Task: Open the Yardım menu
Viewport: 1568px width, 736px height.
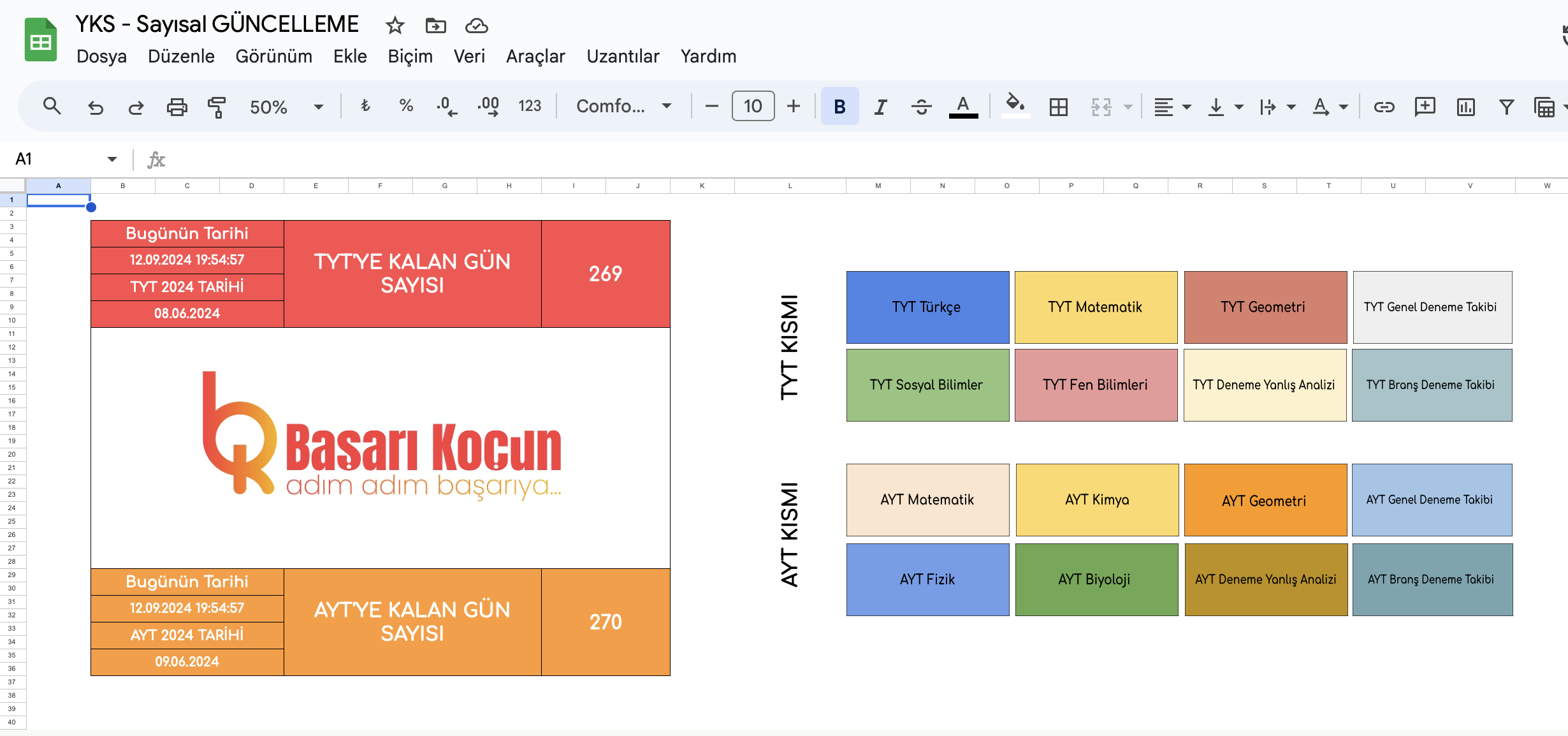Action: [x=708, y=56]
